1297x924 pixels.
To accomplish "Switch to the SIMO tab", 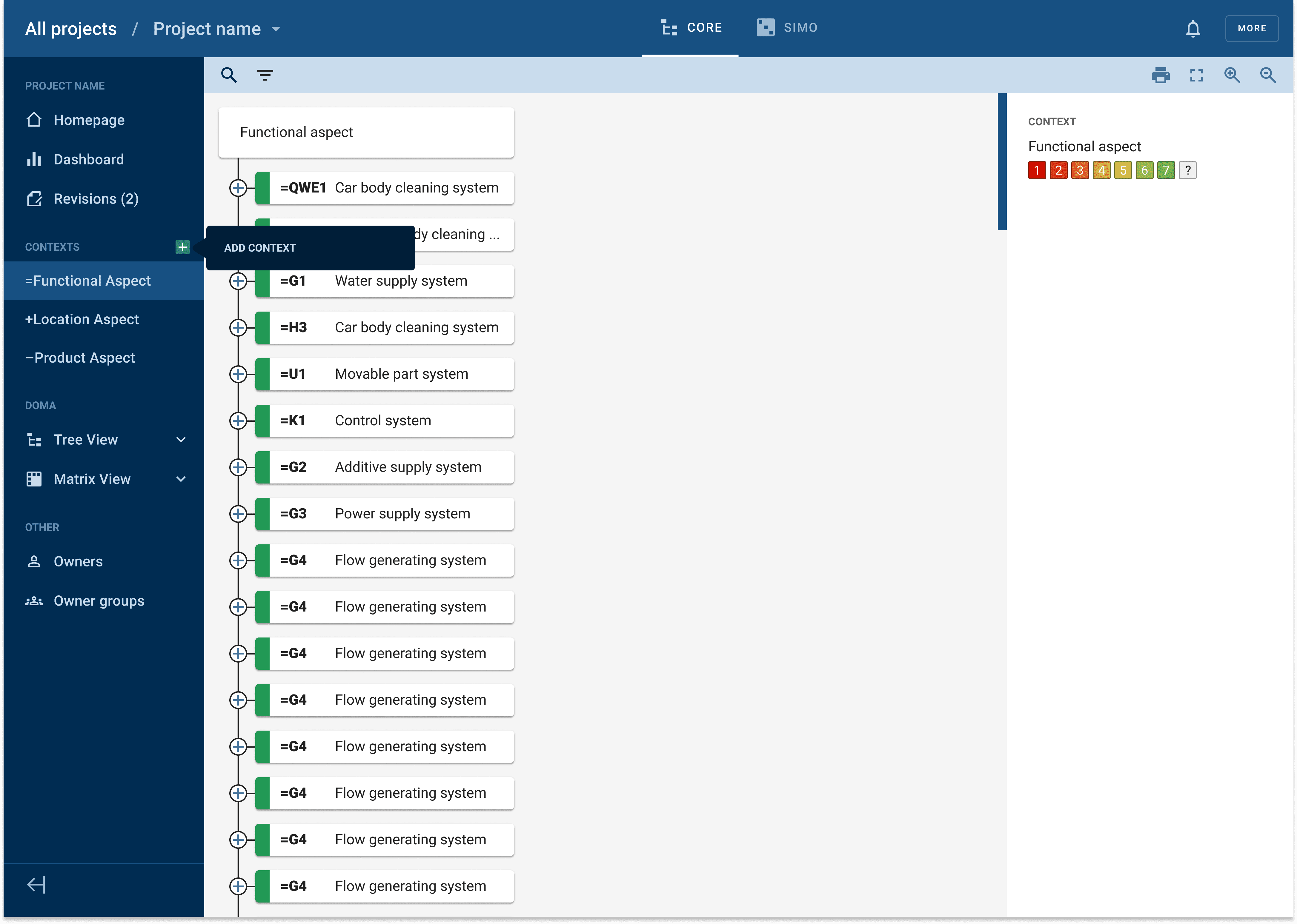I will point(787,28).
